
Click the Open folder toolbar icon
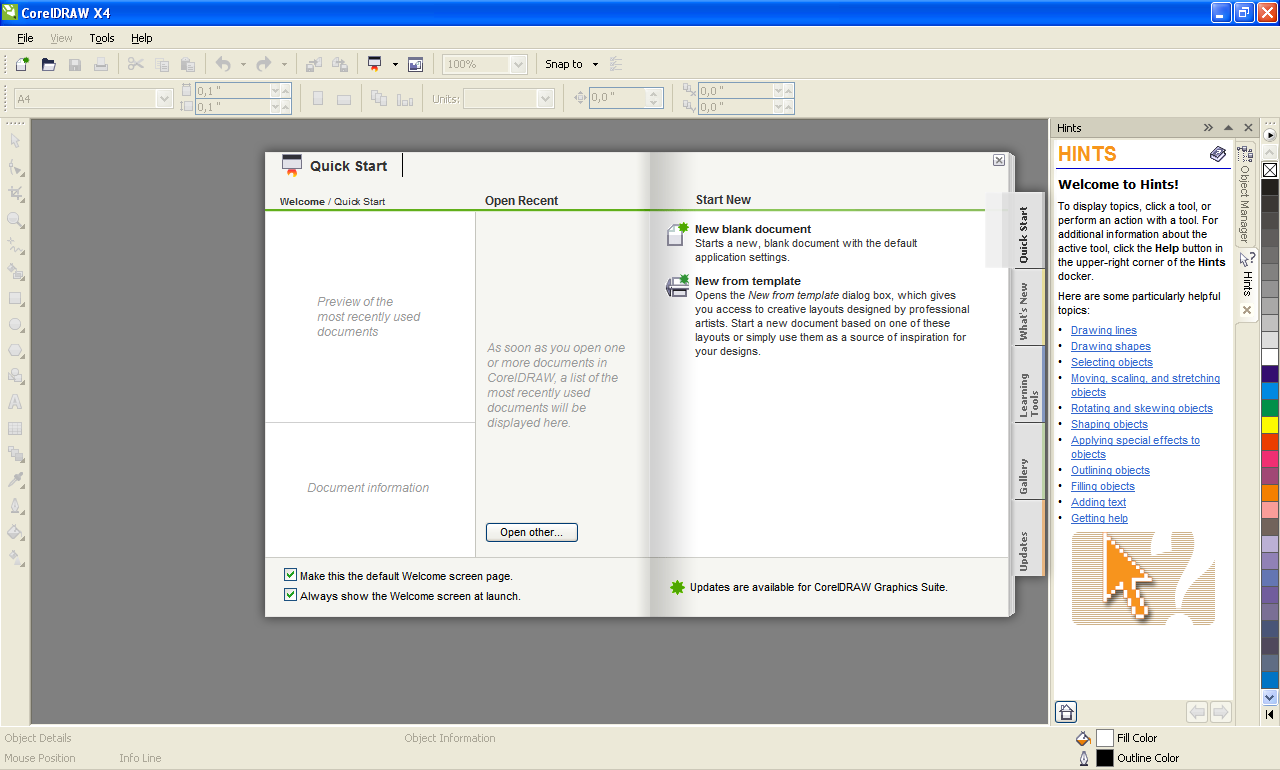pos(48,64)
